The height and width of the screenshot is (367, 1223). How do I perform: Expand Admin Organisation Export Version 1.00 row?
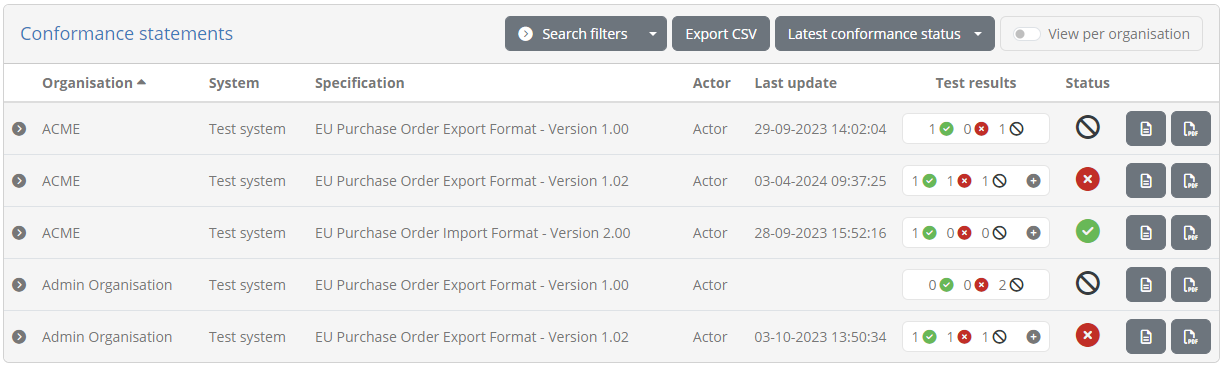(18, 285)
